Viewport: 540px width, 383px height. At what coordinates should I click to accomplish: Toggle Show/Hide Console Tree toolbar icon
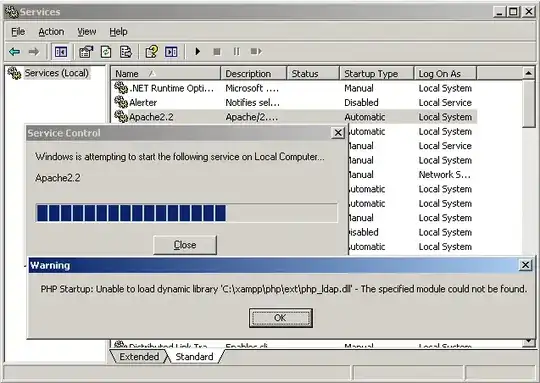point(61,52)
